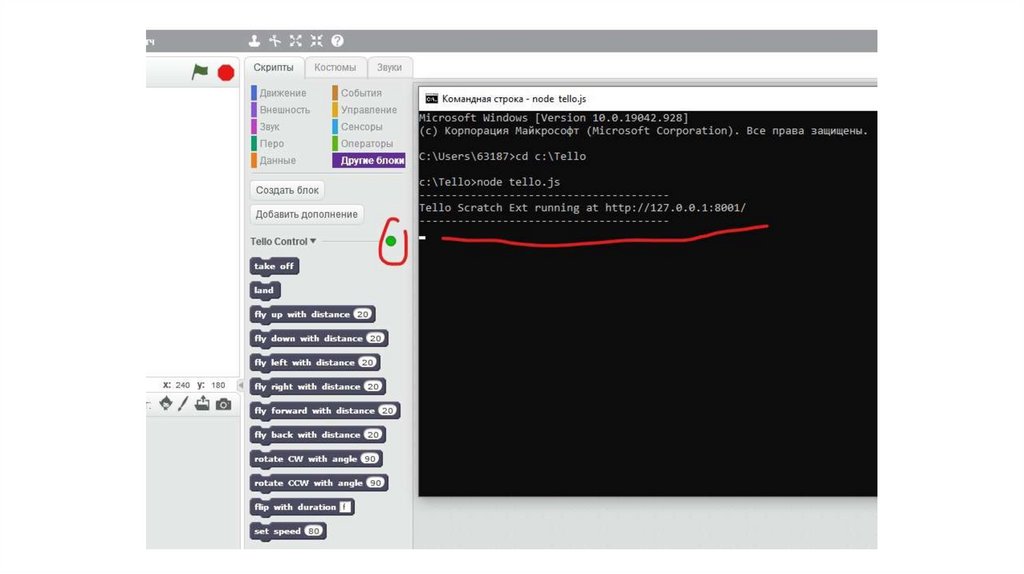Select the Delete scissors tool icon
This screenshot has height=574, width=1024.
click(275, 40)
